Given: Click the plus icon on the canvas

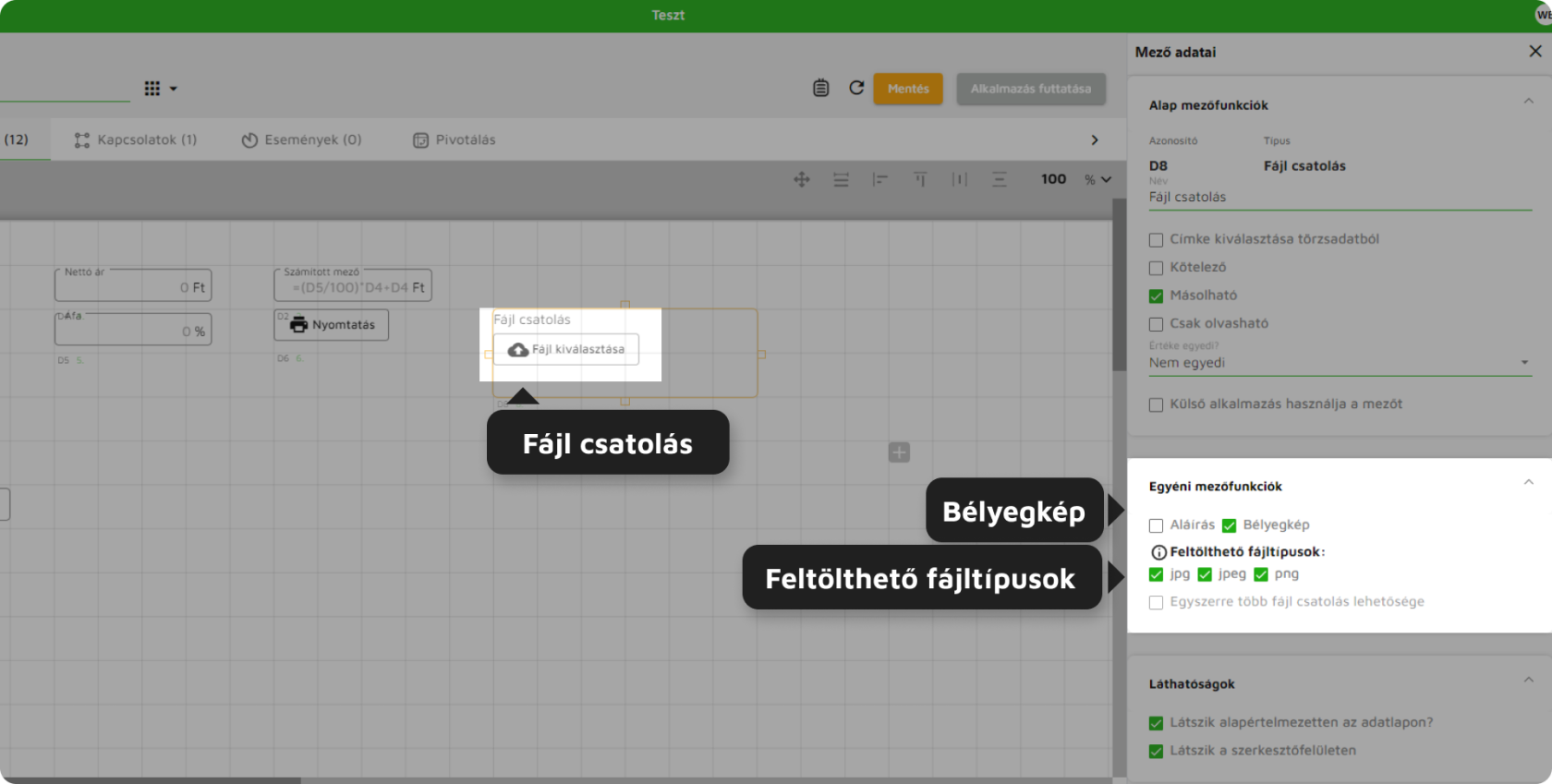Looking at the screenshot, I should click(899, 452).
